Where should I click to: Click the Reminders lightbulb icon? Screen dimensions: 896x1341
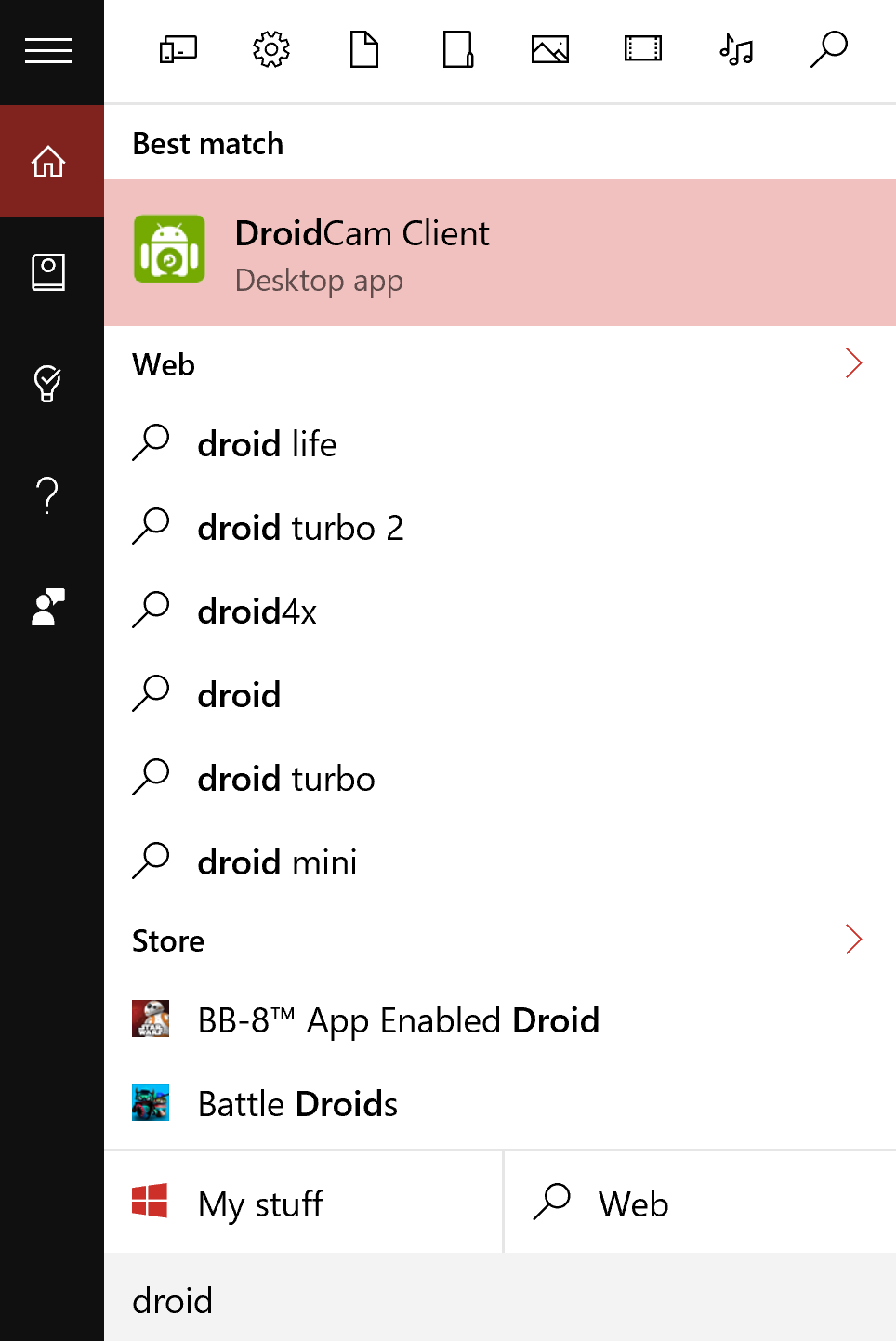(48, 383)
